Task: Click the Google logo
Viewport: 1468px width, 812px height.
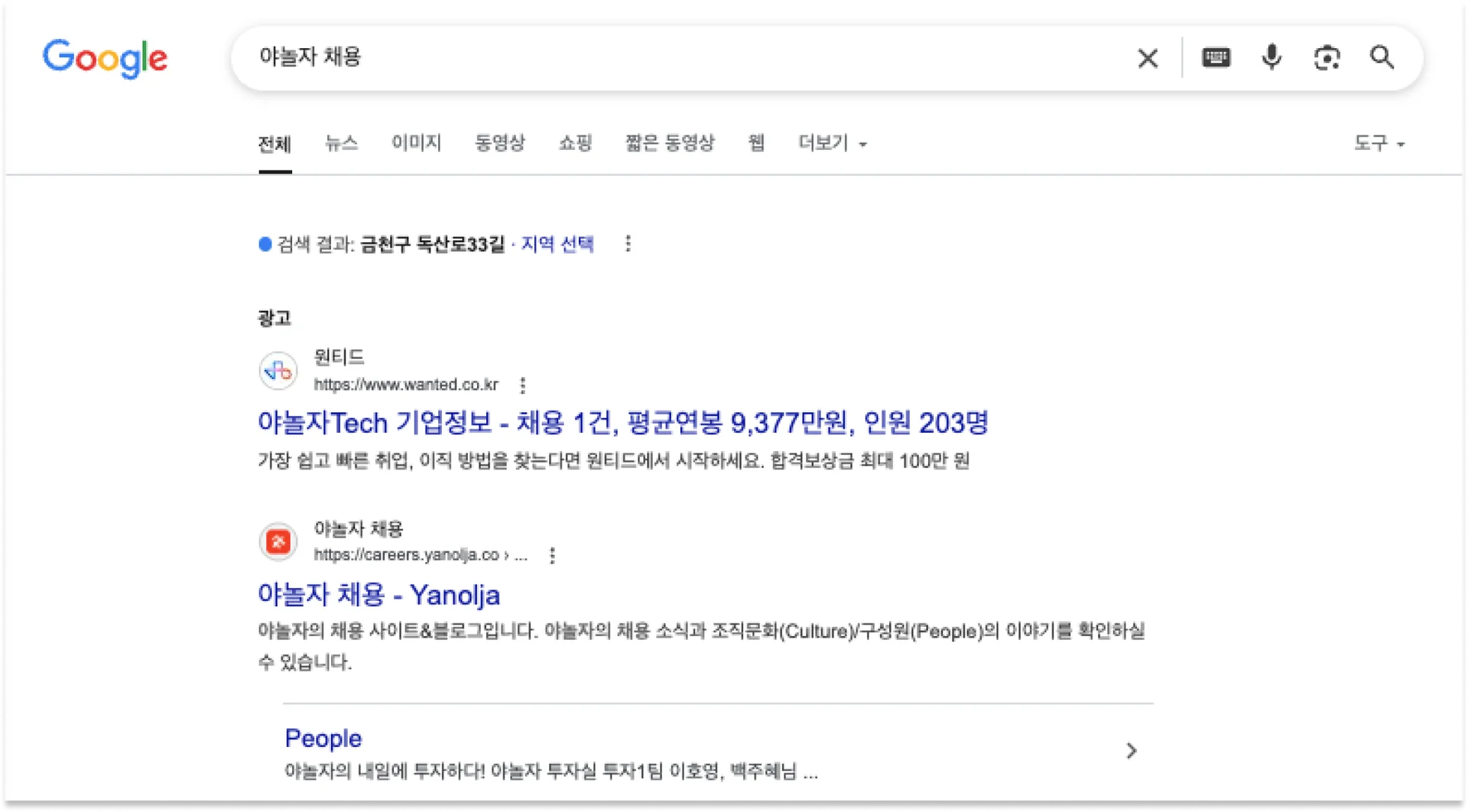Action: coord(105,59)
